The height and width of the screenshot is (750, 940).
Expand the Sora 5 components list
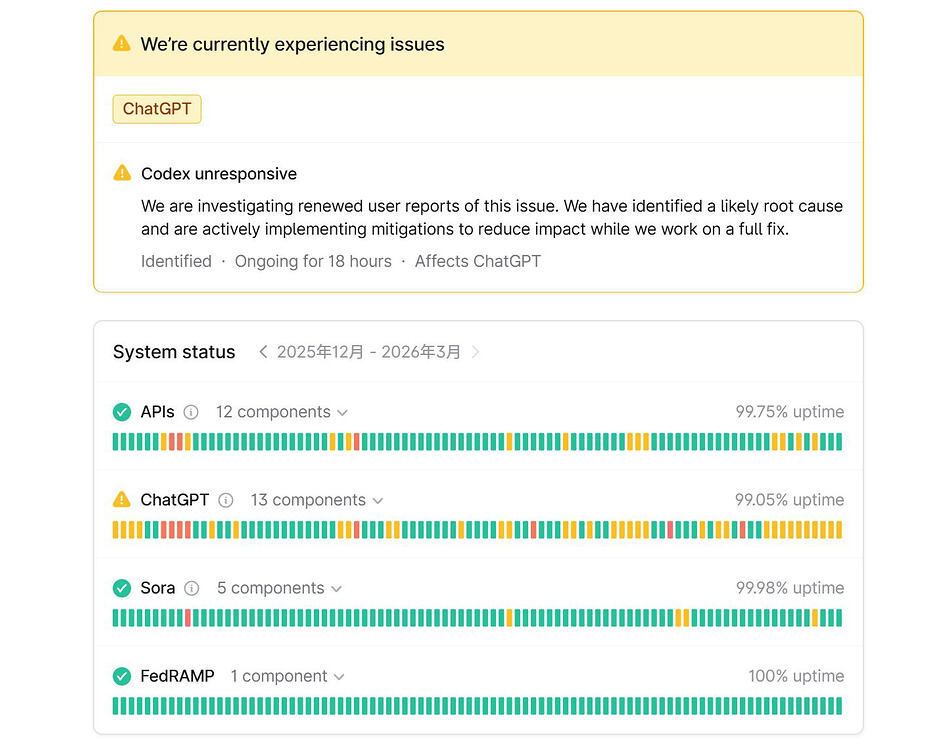pos(279,588)
